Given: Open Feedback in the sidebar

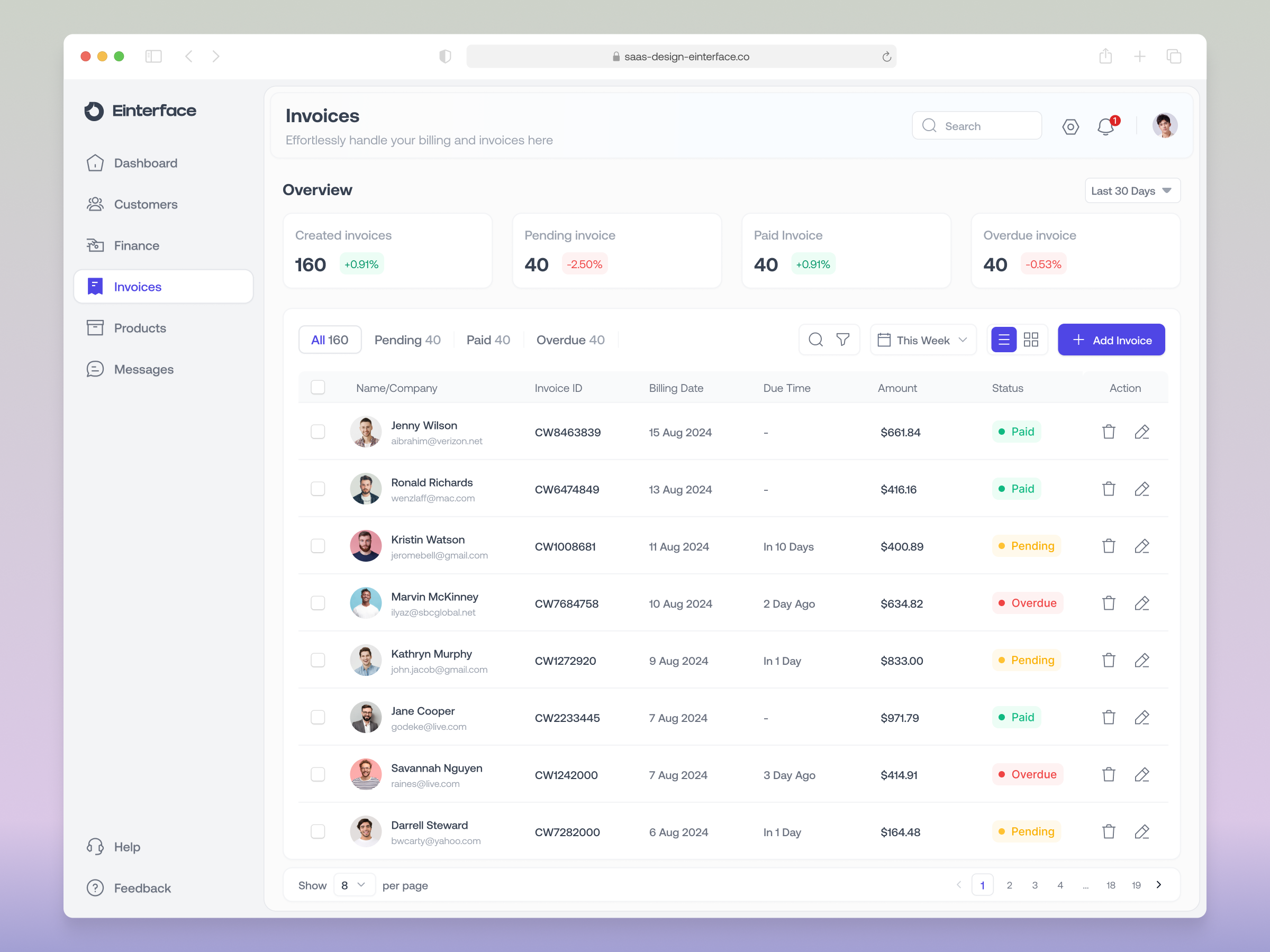Looking at the screenshot, I should coord(163,887).
